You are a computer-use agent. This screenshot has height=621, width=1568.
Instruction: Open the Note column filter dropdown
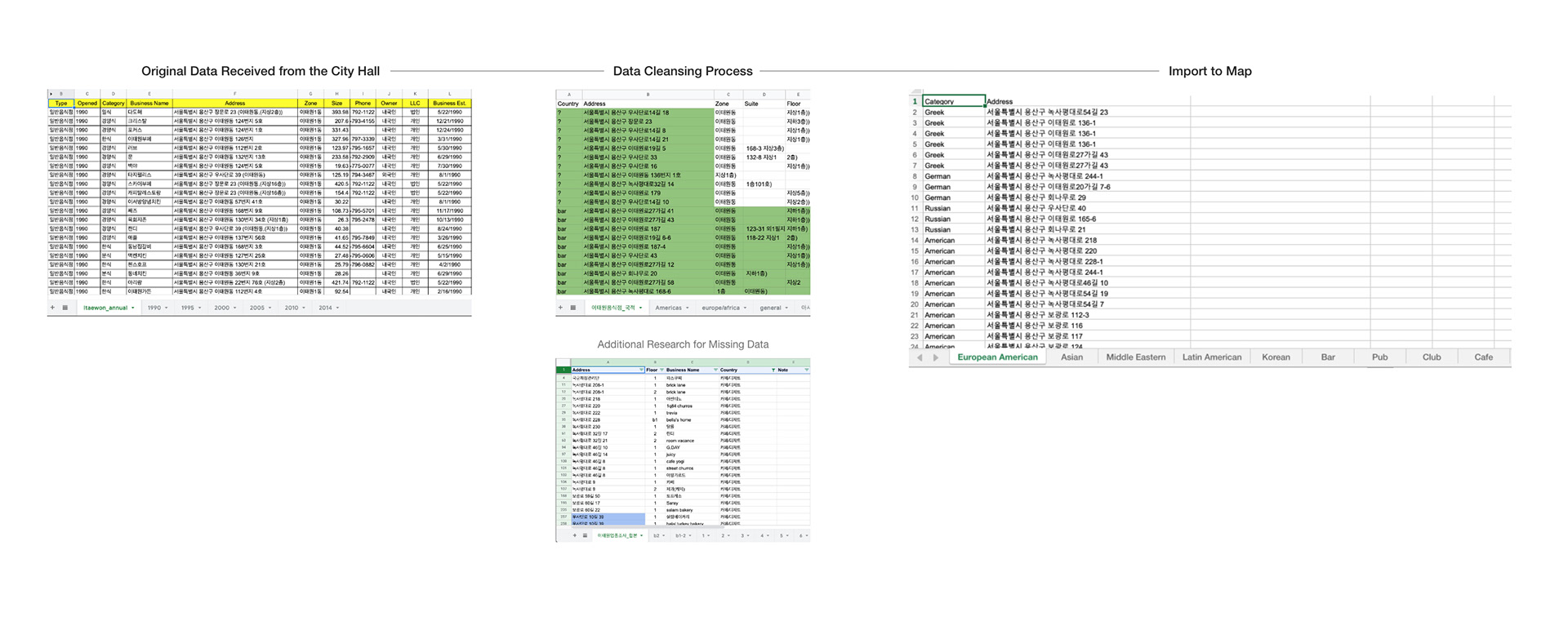pyautogui.click(x=807, y=370)
